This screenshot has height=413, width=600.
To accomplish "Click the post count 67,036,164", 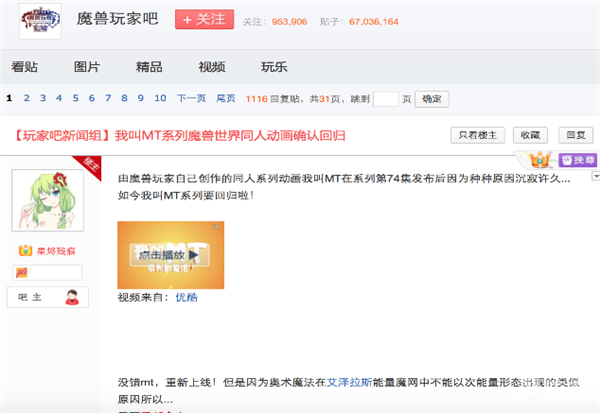I will tap(373, 22).
